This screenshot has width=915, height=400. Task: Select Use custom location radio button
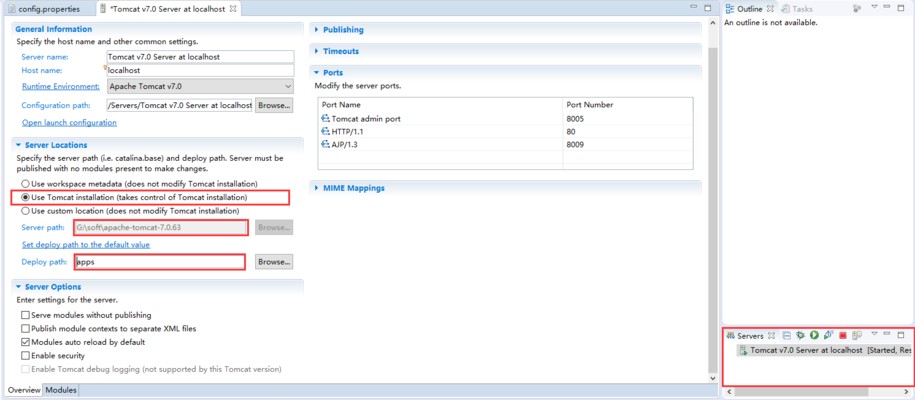click(x=25, y=211)
